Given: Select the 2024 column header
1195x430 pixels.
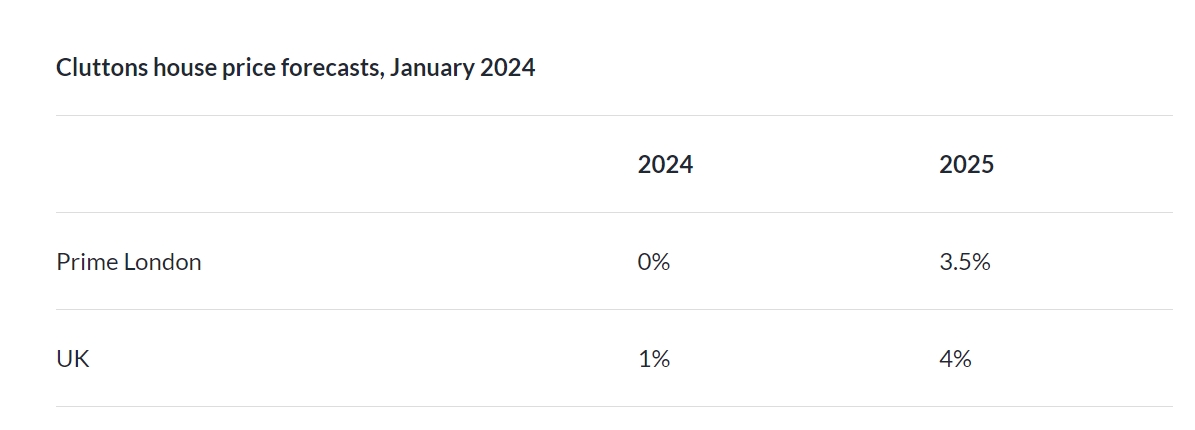Looking at the screenshot, I should [665, 165].
